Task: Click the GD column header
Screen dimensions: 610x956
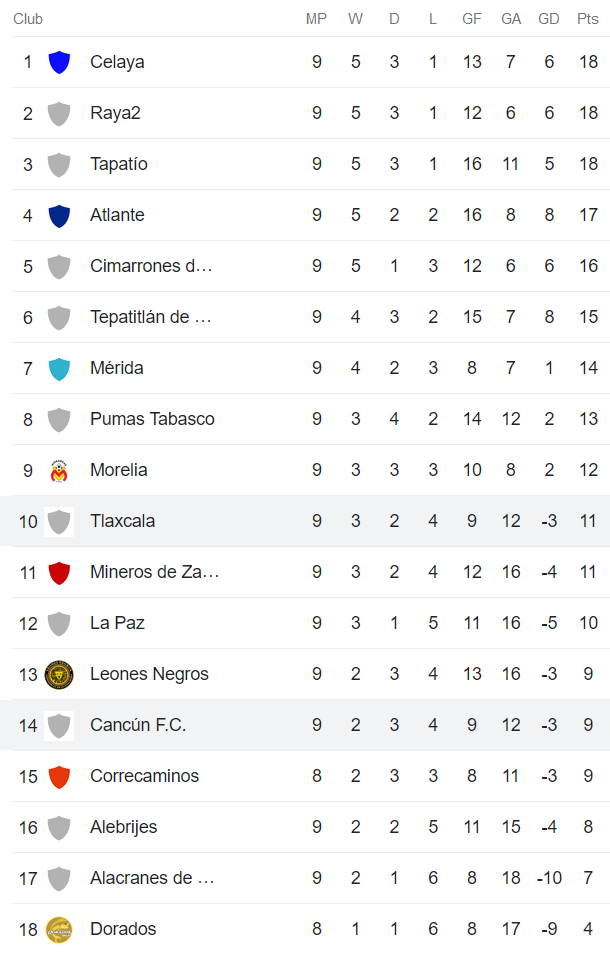Action: pyautogui.click(x=549, y=19)
